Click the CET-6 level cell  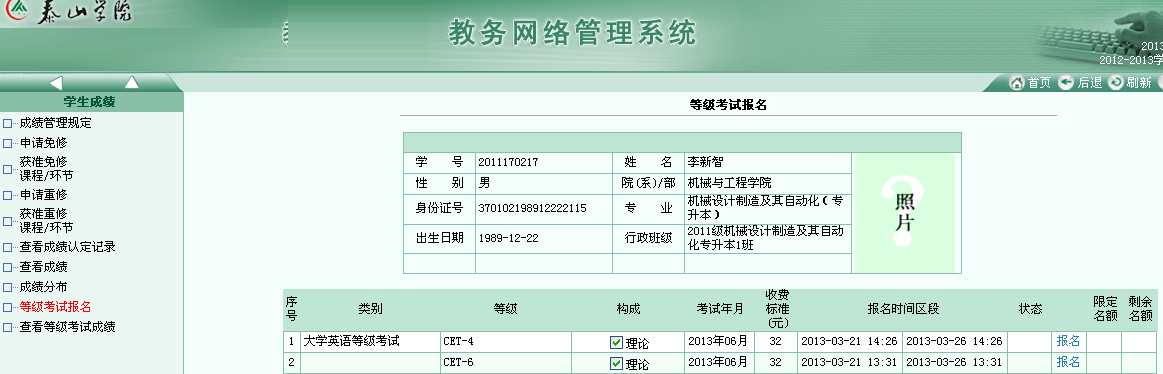(505, 362)
